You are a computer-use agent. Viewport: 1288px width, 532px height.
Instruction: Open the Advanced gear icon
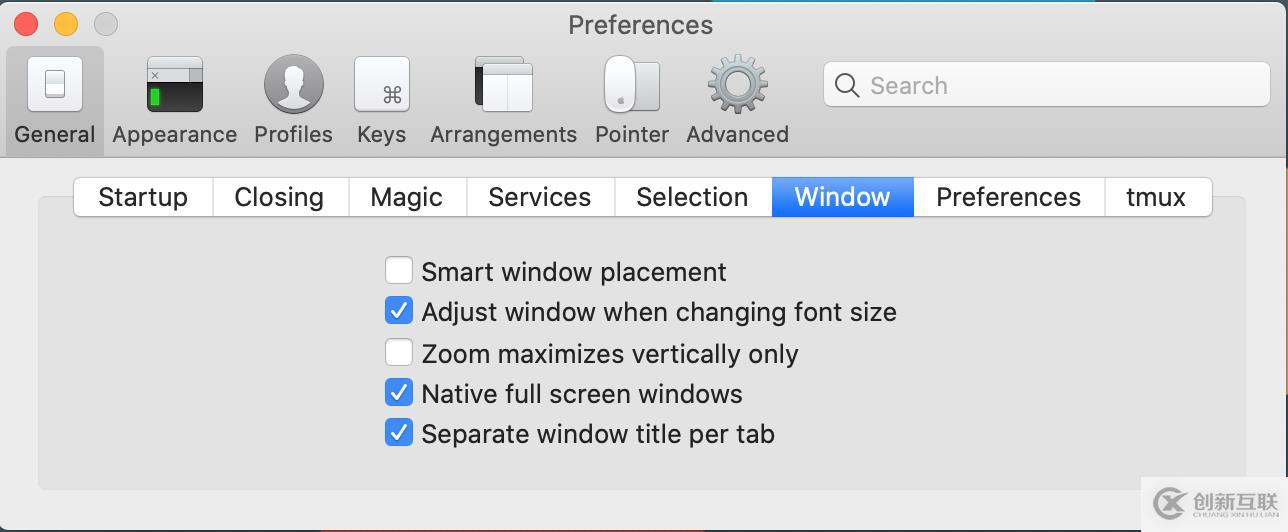[x=738, y=84]
